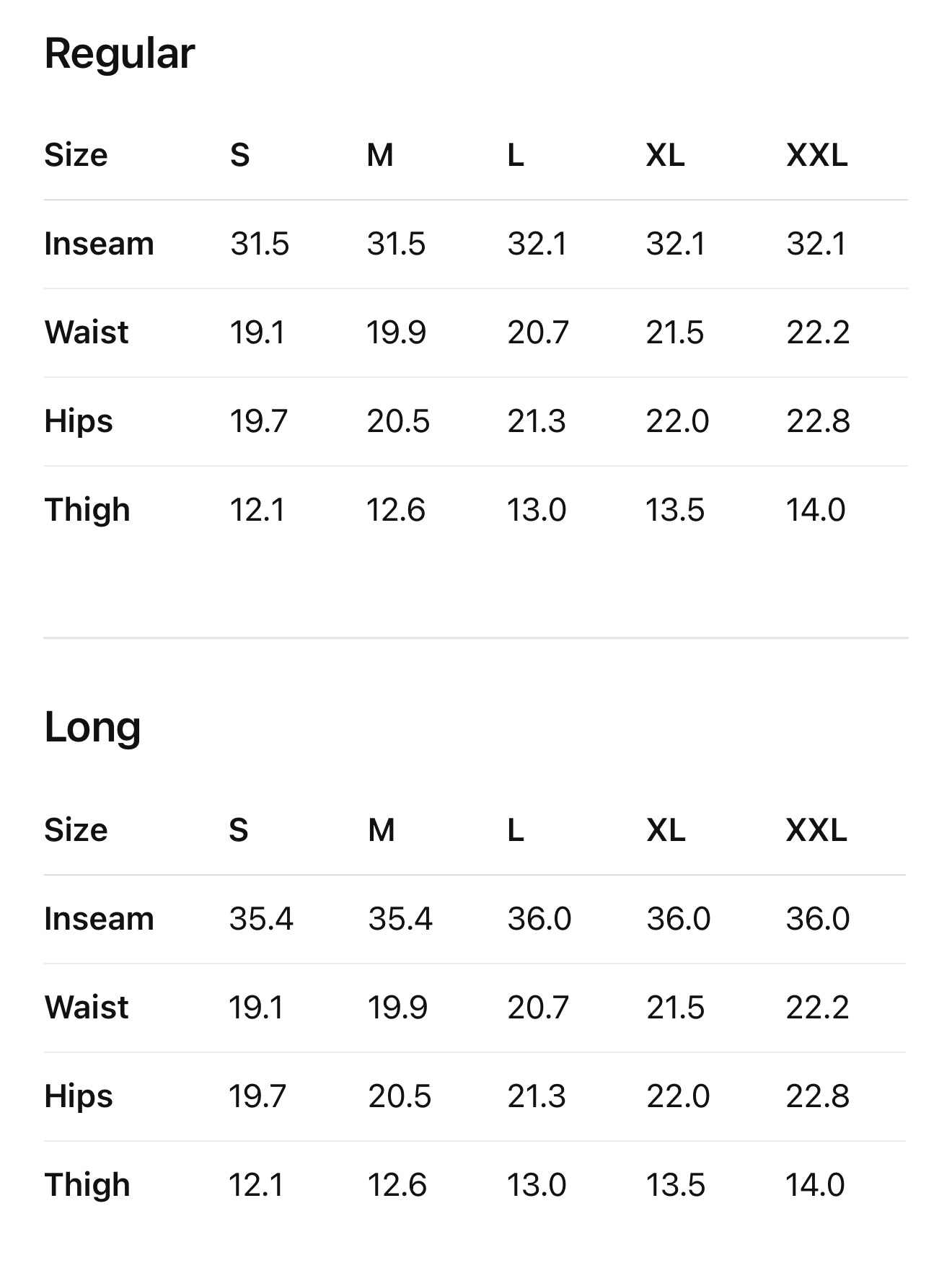Select Long inseam value 35.4 for size M
952x1286 pixels.
tap(400, 919)
